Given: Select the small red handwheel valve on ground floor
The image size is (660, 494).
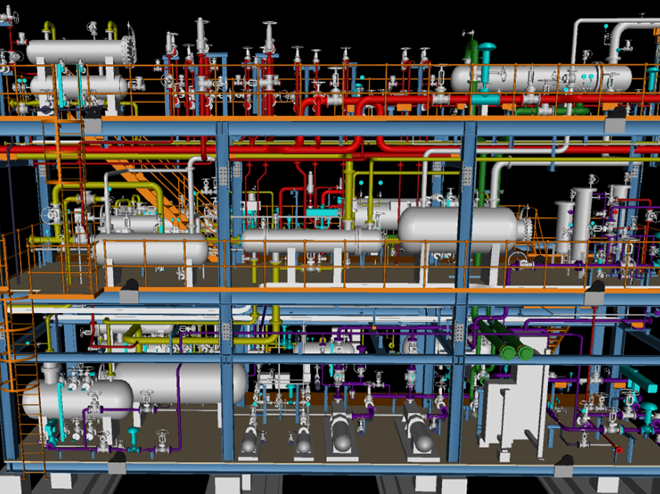Looking at the screenshot, I should point(619,450).
